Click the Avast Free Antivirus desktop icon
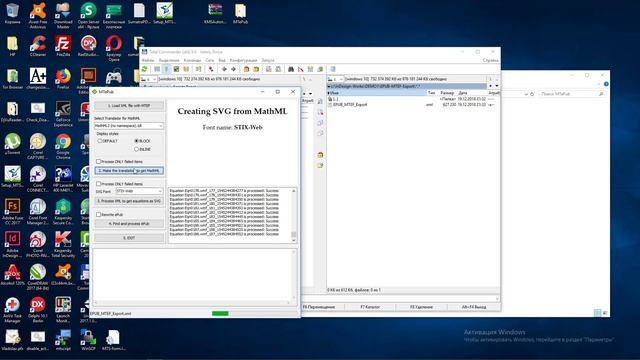Screen dimensions: 640x360 (38, 15)
